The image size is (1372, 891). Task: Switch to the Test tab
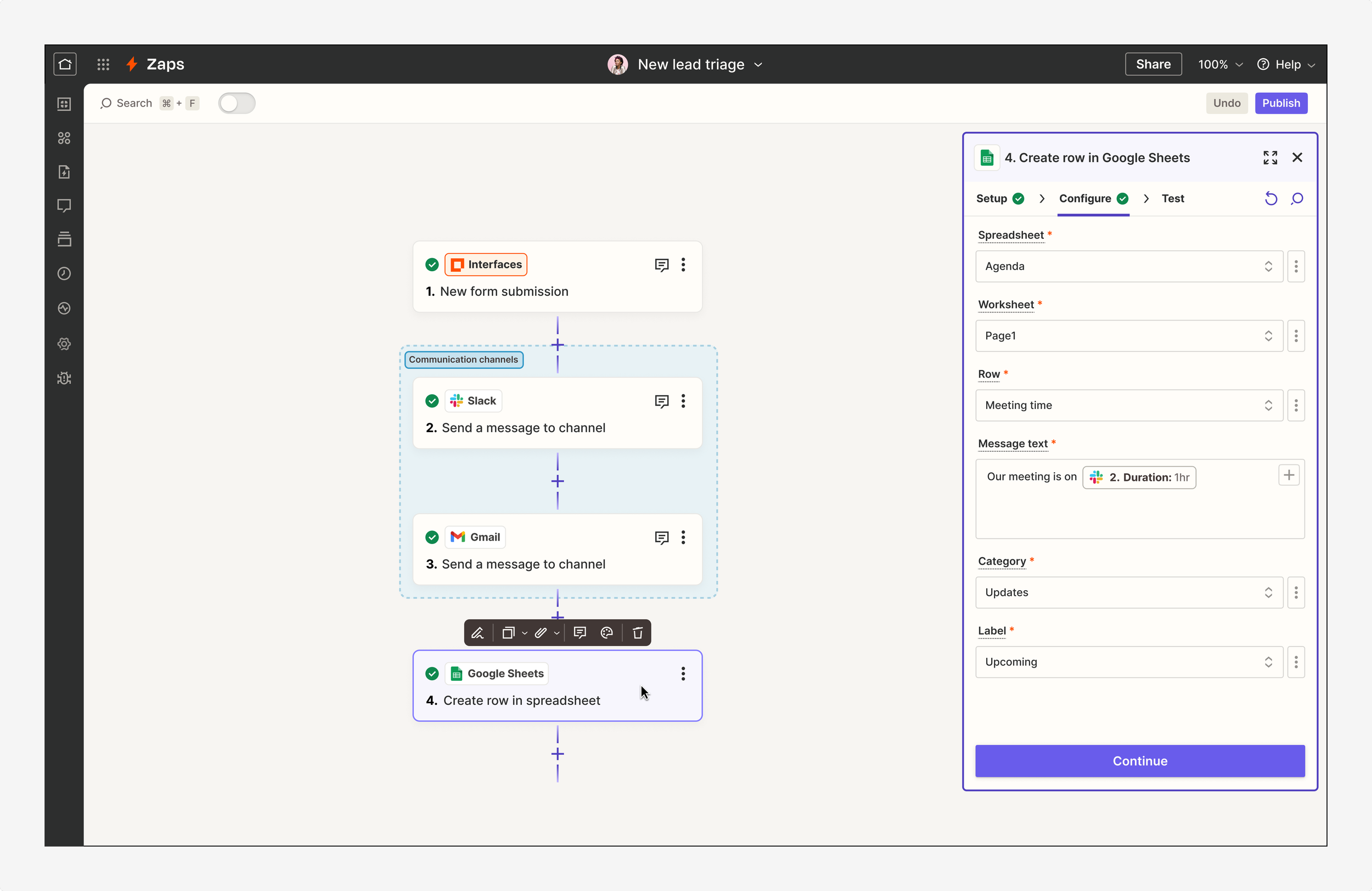pos(1173,198)
